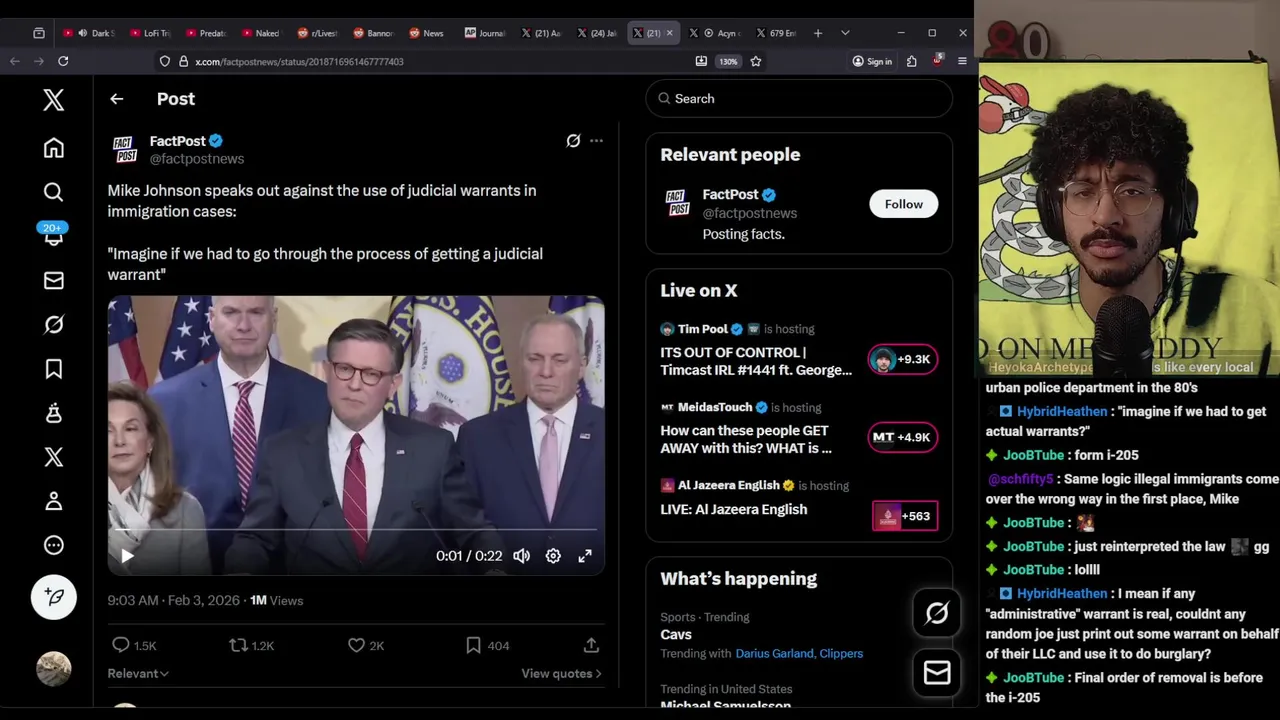Mute the video volume icon
Screen dimensions: 1280x720
[x=521, y=556]
